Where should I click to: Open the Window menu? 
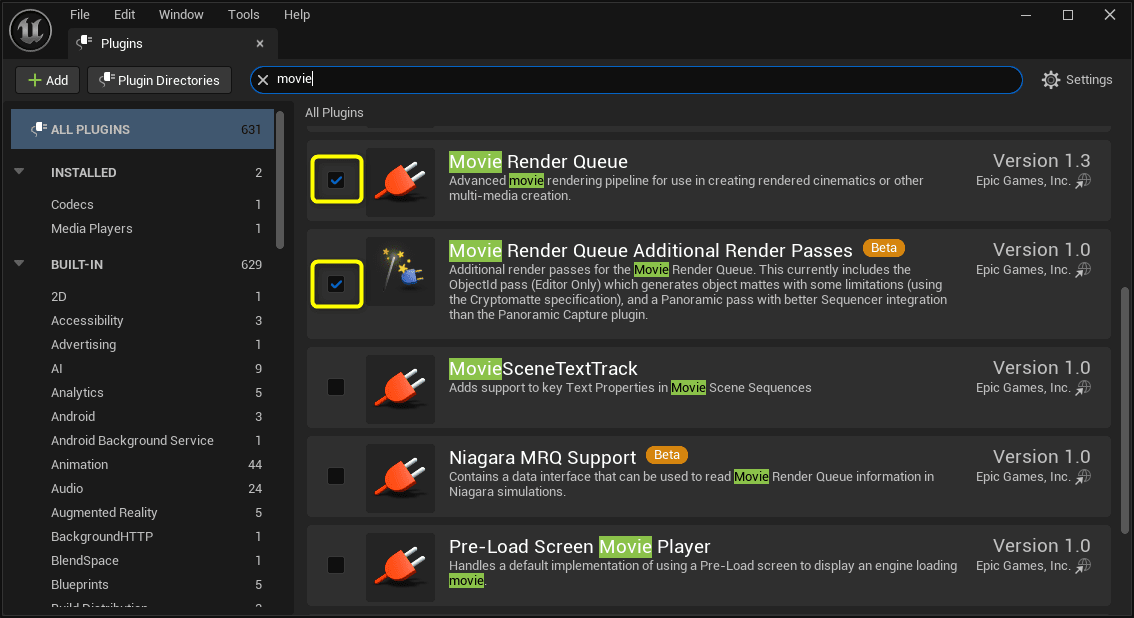[181, 14]
